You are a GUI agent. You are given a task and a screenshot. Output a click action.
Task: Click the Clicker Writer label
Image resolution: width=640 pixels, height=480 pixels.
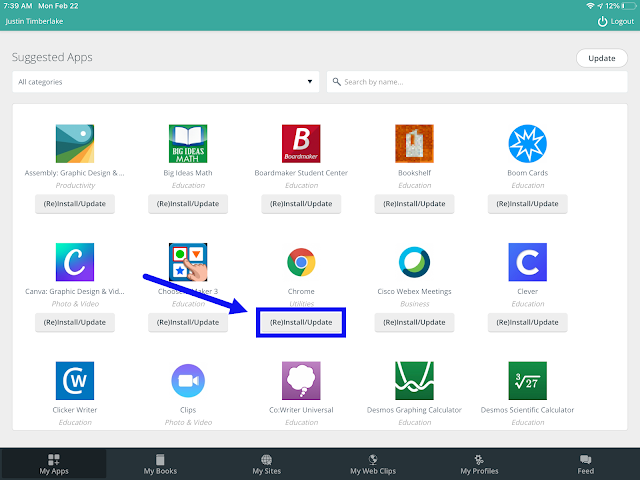click(75, 409)
